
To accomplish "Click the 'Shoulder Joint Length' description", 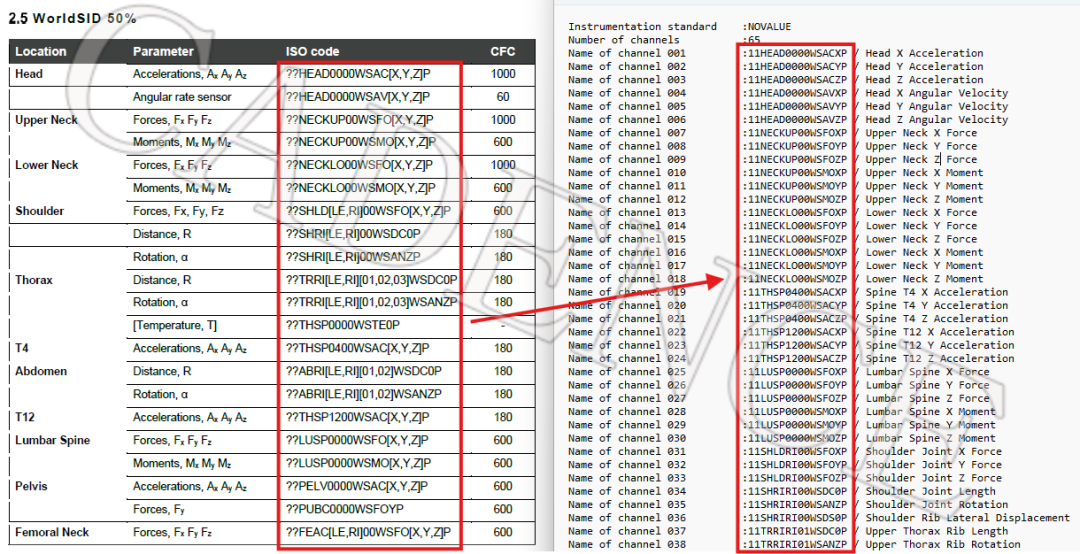I will click(x=931, y=491).
